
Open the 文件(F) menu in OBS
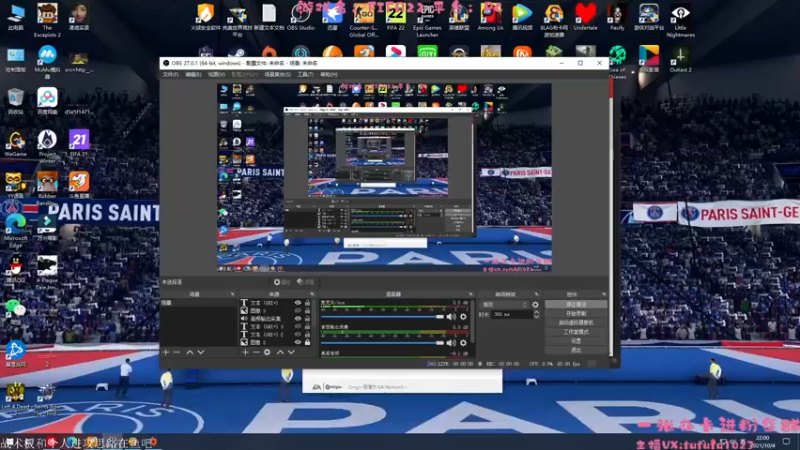pyautogui.click(x=170, y=74)
